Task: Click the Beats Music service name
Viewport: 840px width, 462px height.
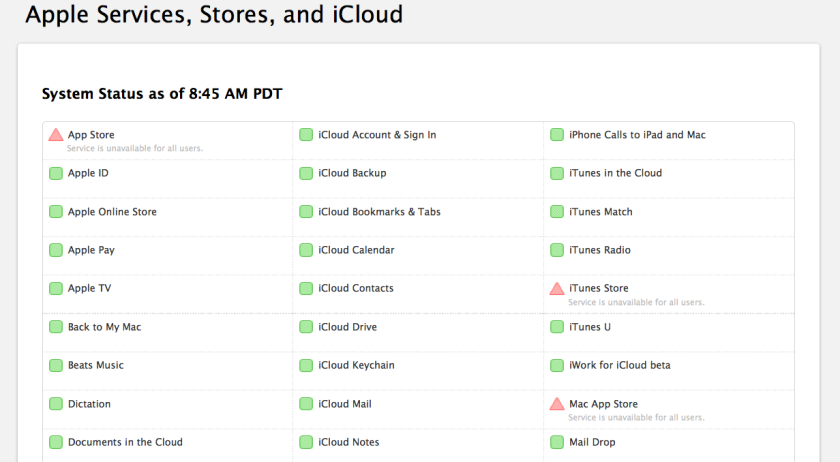Action: 95,365
